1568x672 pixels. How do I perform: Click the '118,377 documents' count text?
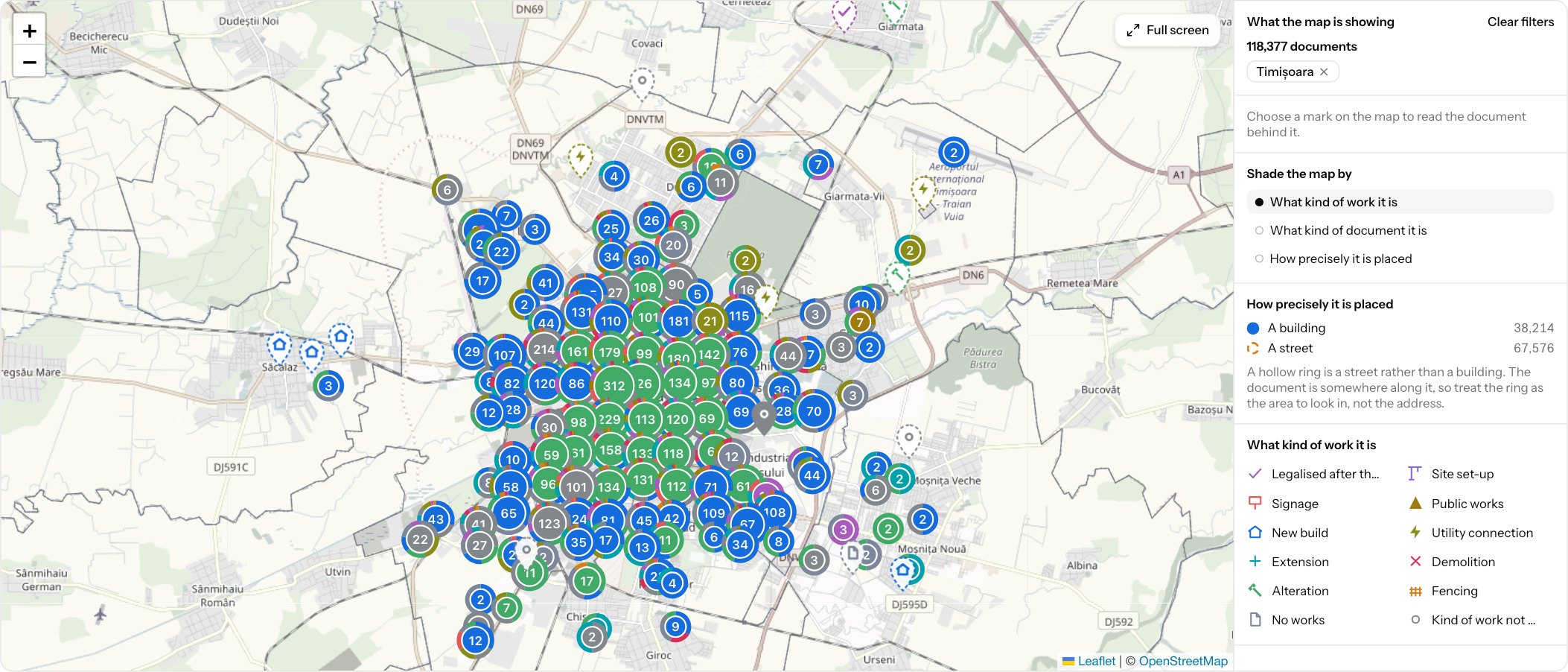point(1301,46)
